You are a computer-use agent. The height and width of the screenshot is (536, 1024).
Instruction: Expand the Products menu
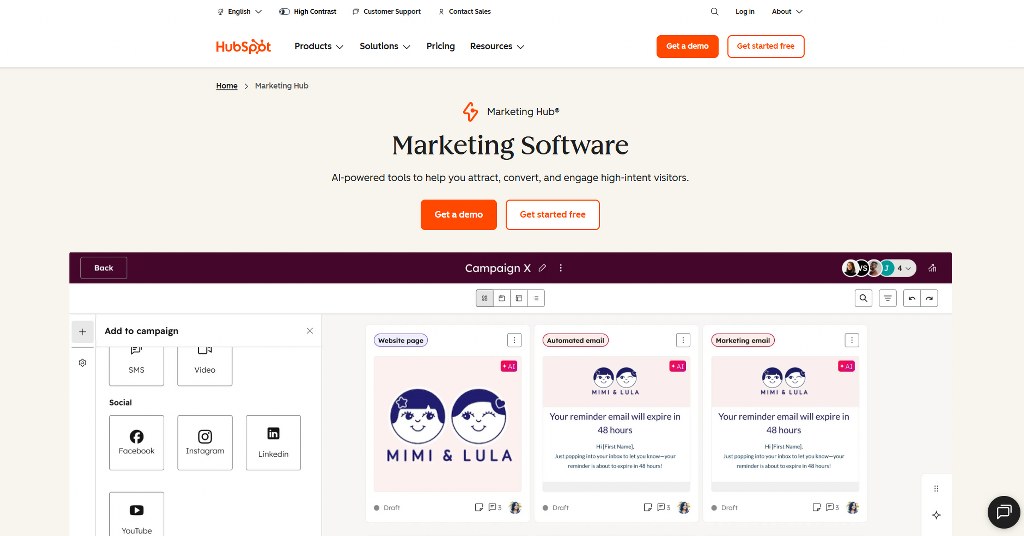(x=319, y=46)
